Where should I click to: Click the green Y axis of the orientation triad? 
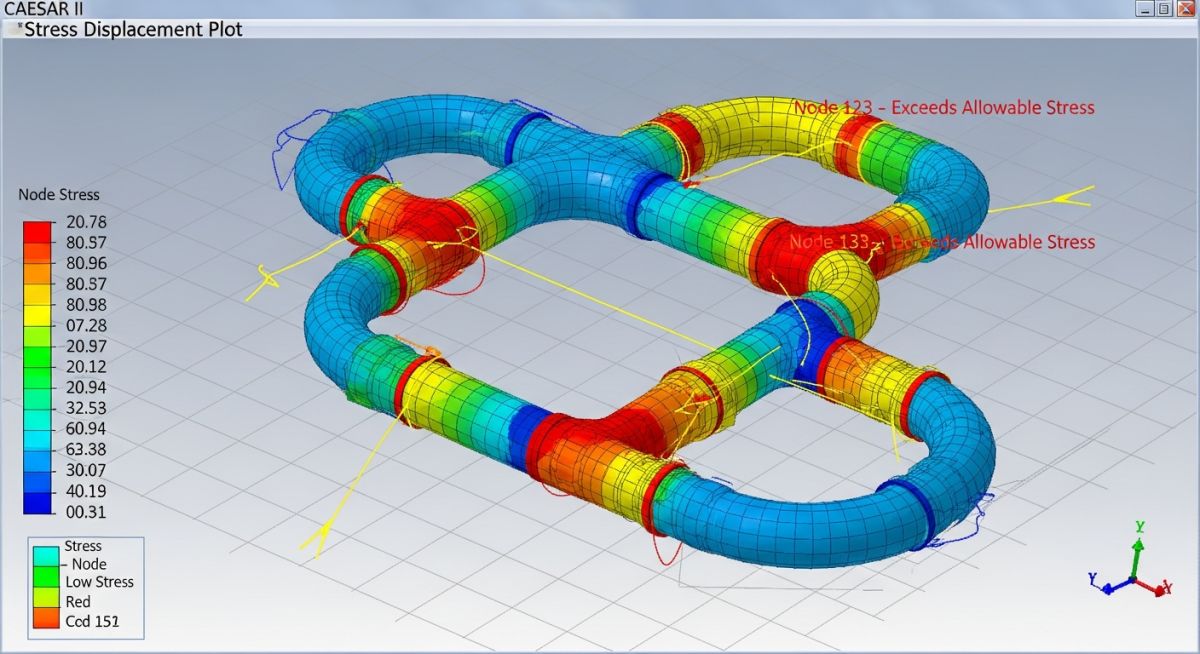(1137, 557)
